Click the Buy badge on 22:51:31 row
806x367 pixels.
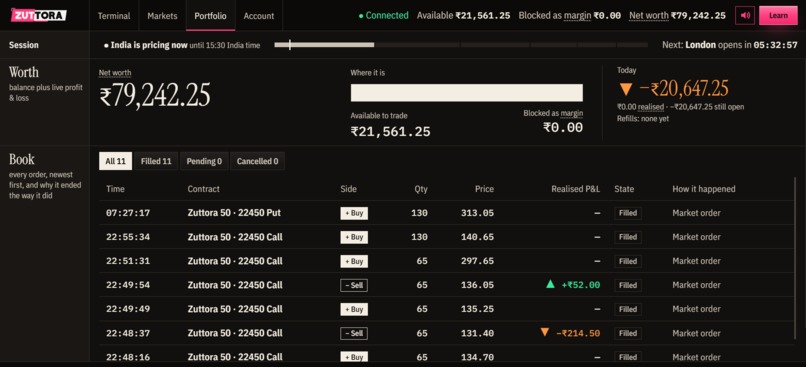354,261
